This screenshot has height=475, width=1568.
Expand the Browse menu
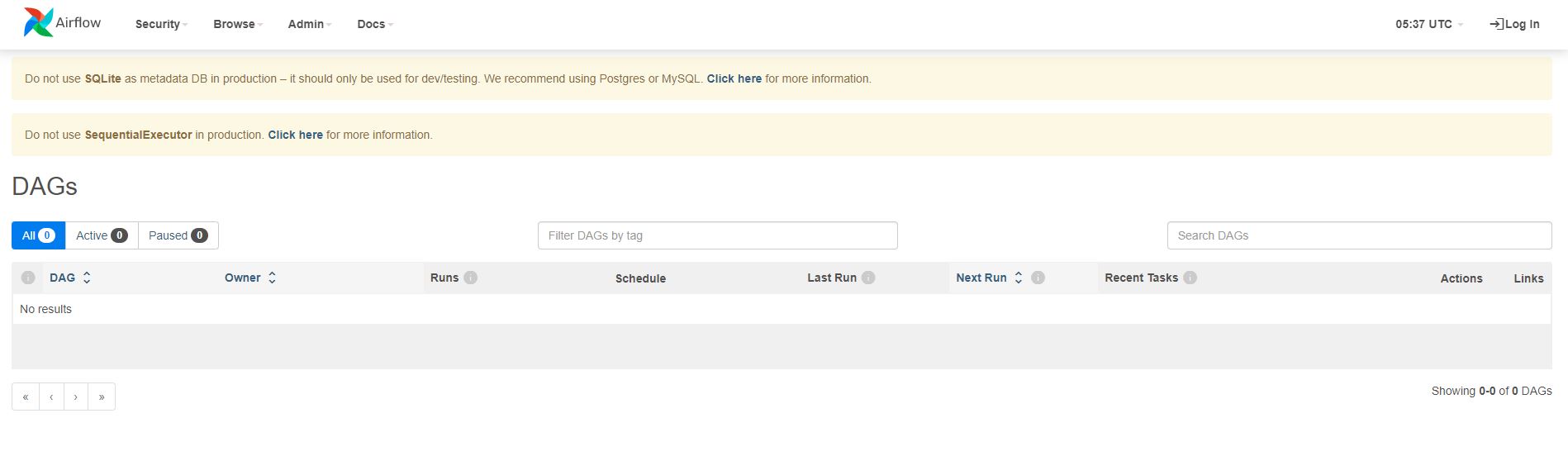click(238, 24)
